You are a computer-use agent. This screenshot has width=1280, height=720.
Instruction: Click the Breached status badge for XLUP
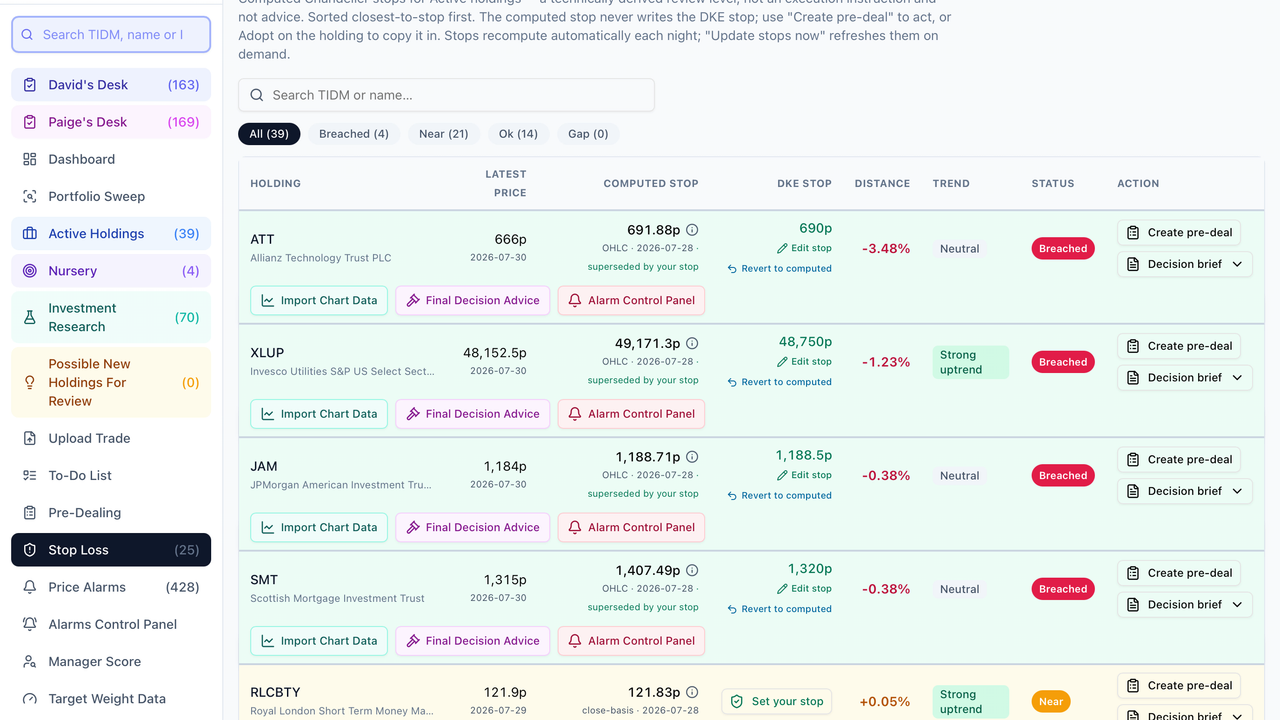[1063, 362]
